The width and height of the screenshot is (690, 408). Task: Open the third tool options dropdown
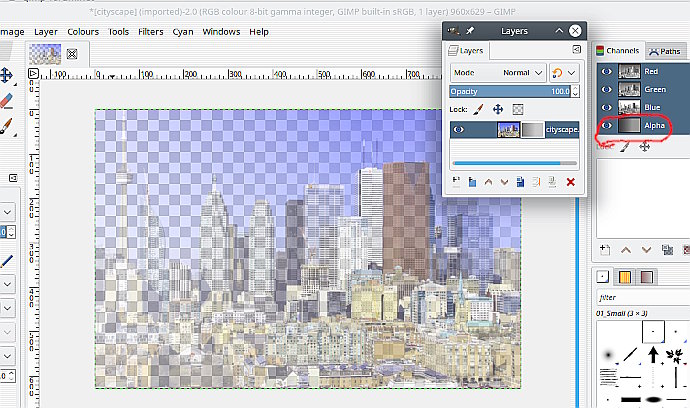pyautogui.click(x=7, y=308)
